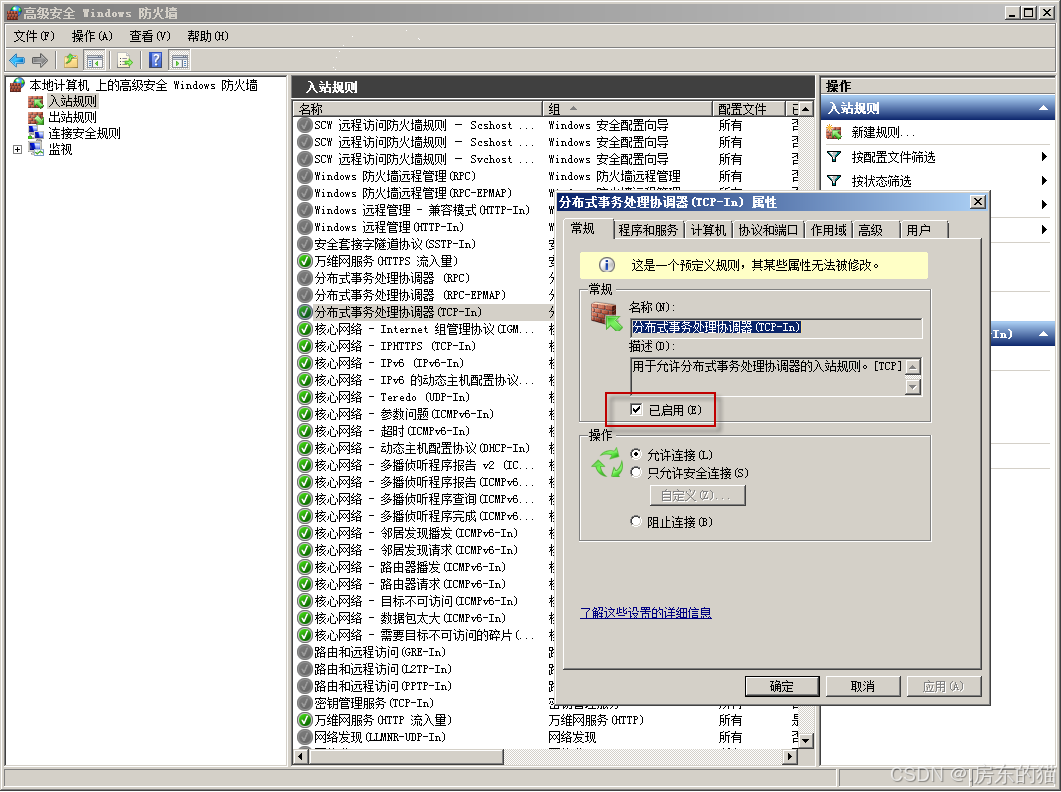Viewport: 1061px width, 792px height.
Task: Sort by the 组 column header
Action: tap(627, 109)
